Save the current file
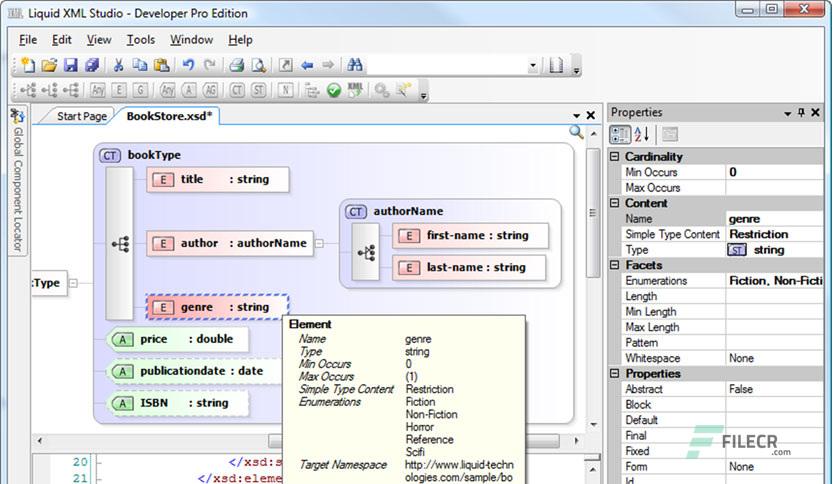 click(x=70, y=65)
